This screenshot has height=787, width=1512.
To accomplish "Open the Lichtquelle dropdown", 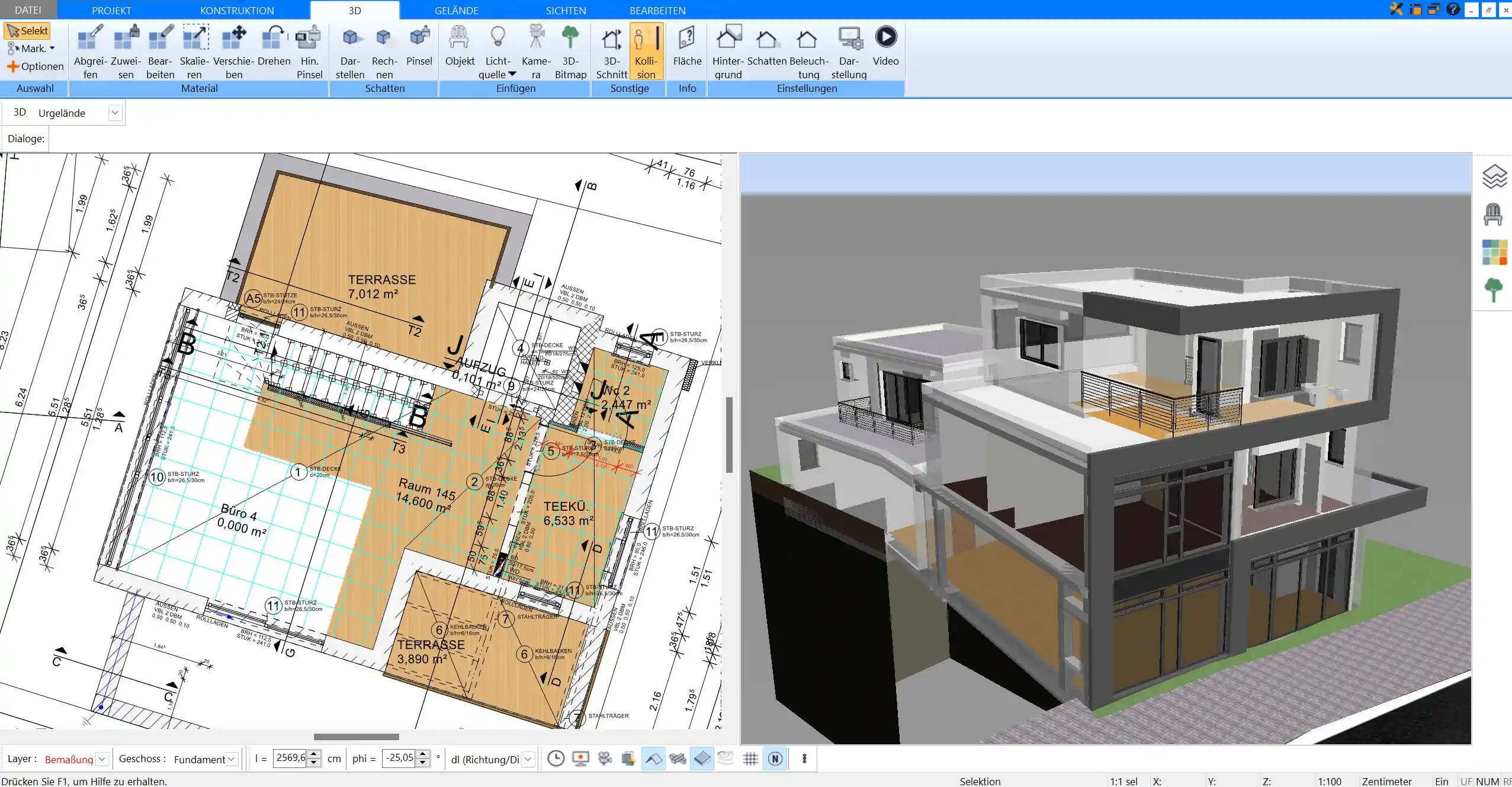I will pyautogui.click(x=512, y=75).
